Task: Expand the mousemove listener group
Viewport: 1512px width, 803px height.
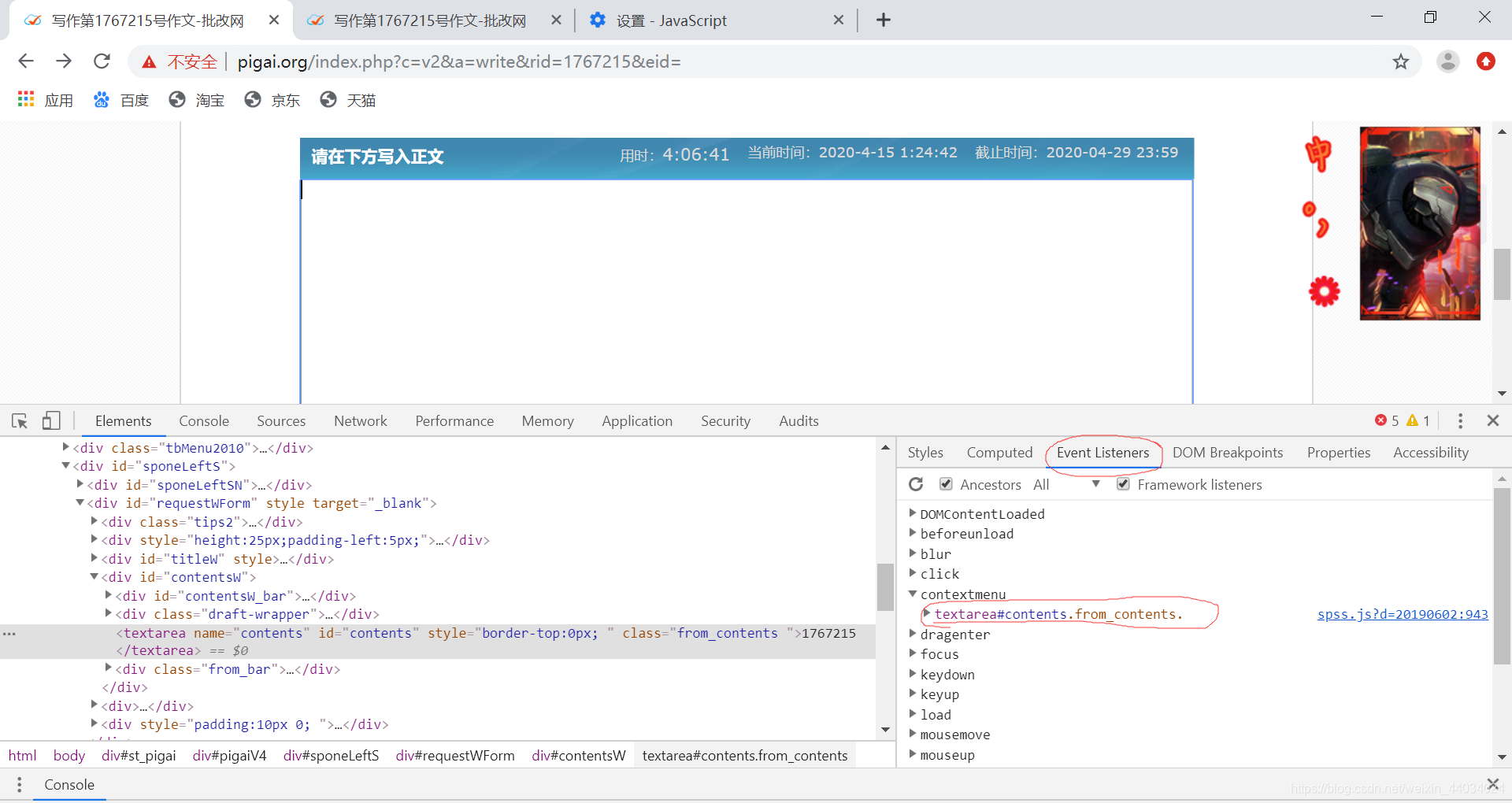Action: pyautogui.click(x=913, y=734)
